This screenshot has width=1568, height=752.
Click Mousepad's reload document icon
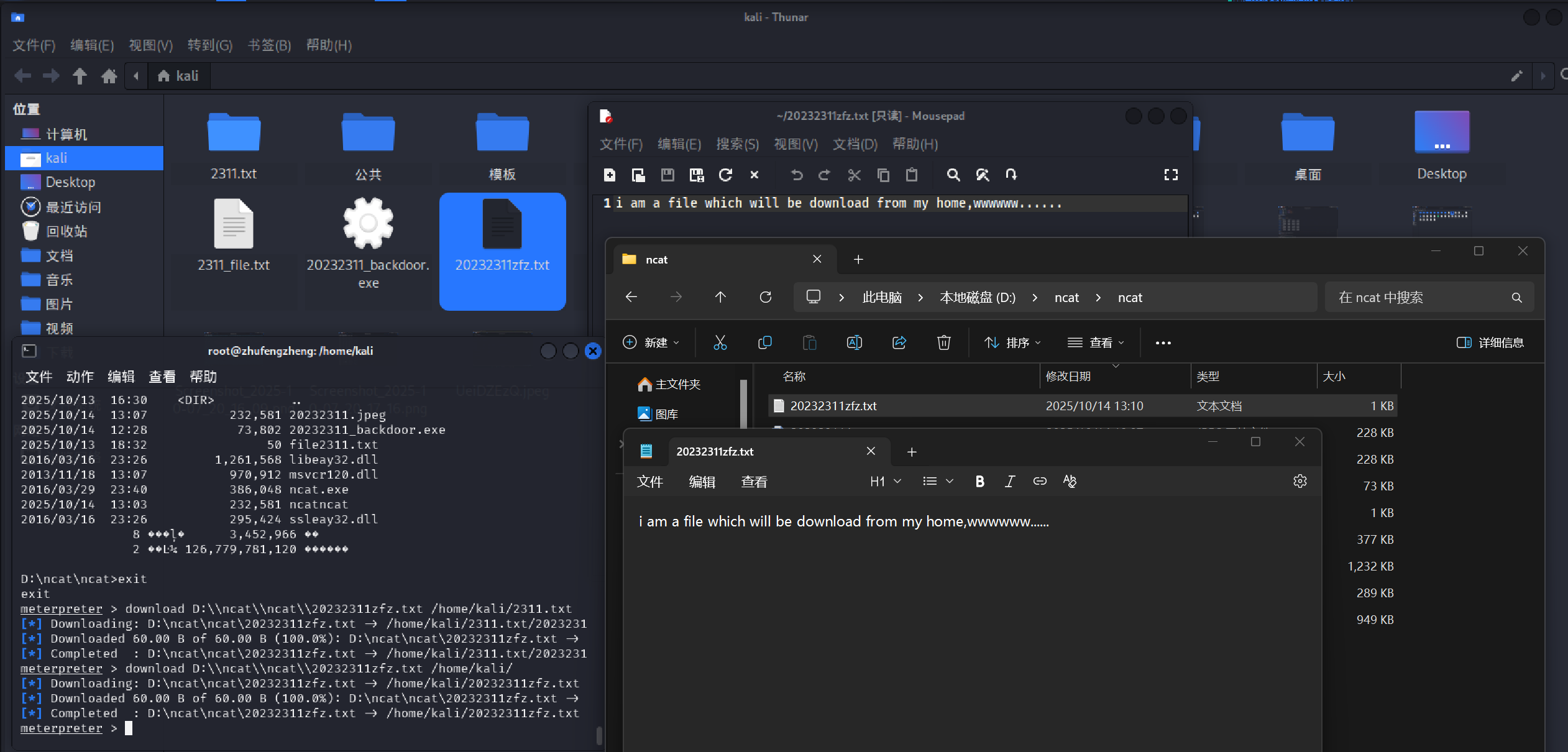[x=725, y=175]
